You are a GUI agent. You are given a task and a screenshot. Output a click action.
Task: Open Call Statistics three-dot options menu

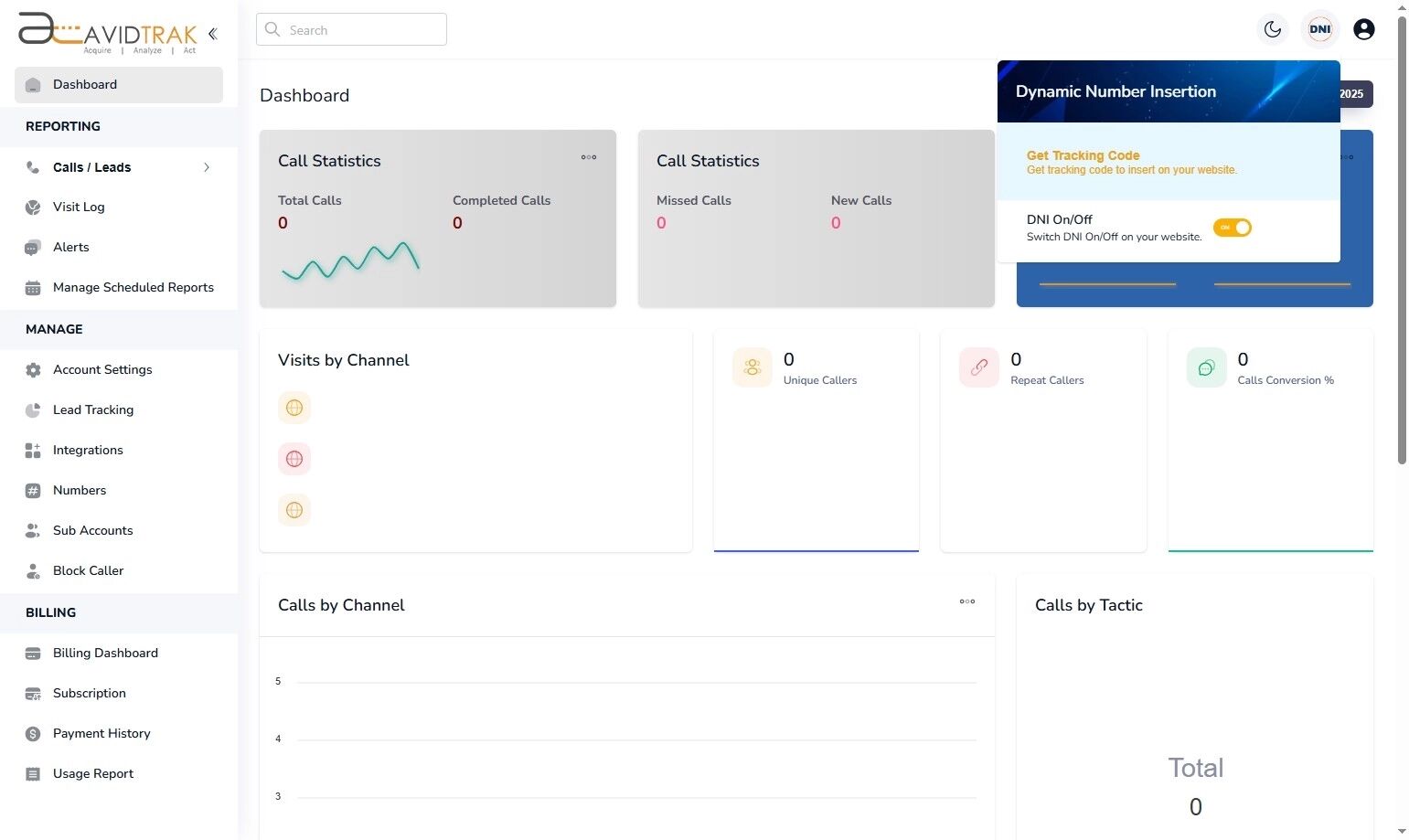click(x=589, y=157)
